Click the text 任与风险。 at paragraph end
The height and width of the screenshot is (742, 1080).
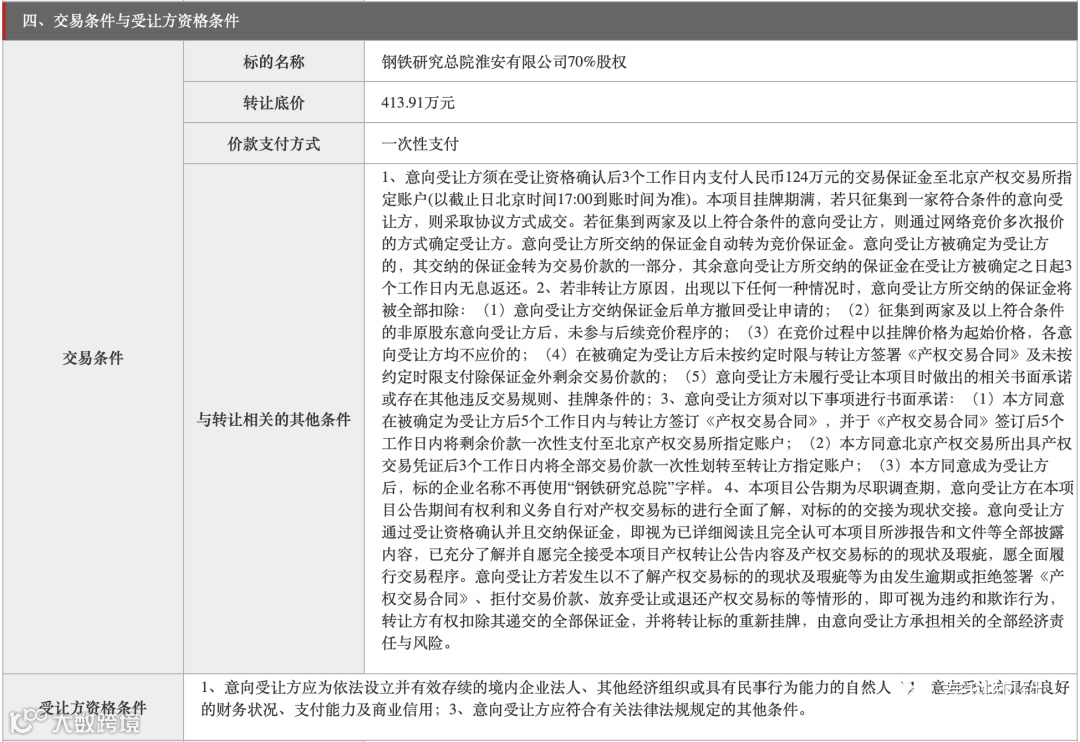[418, 643]
